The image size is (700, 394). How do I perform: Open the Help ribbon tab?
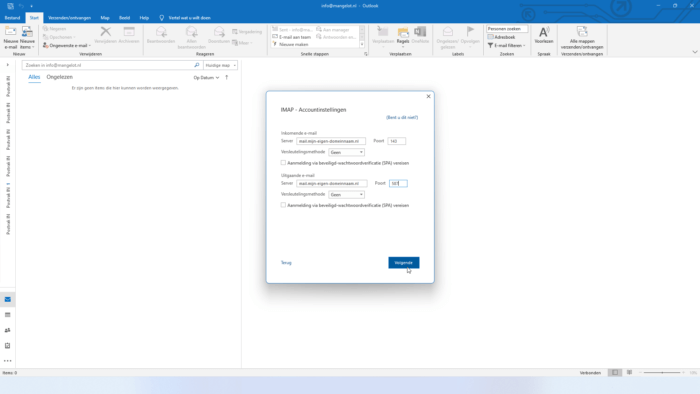tap(144, 18)
